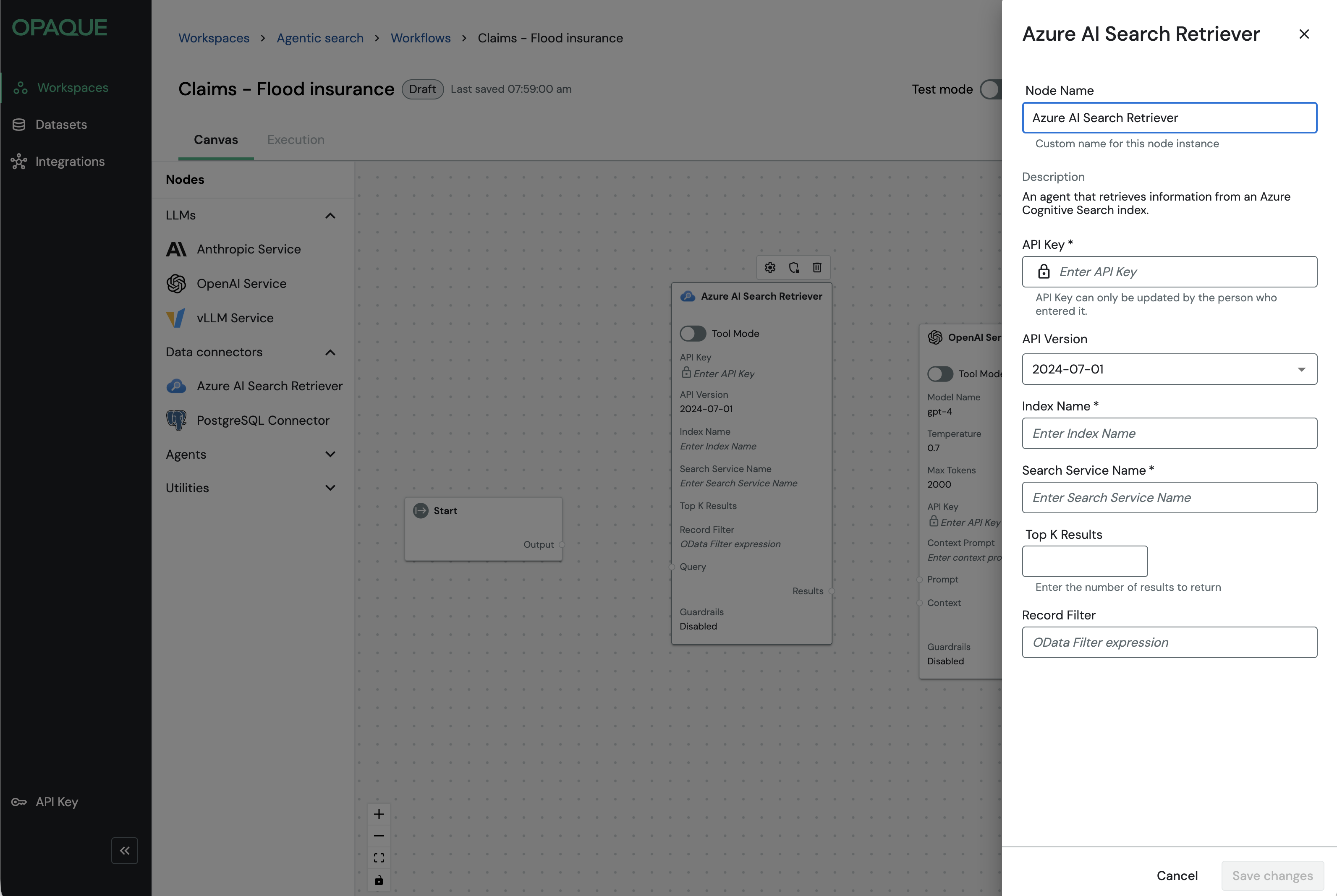Click the Cancel button

tap(1176, 875)
